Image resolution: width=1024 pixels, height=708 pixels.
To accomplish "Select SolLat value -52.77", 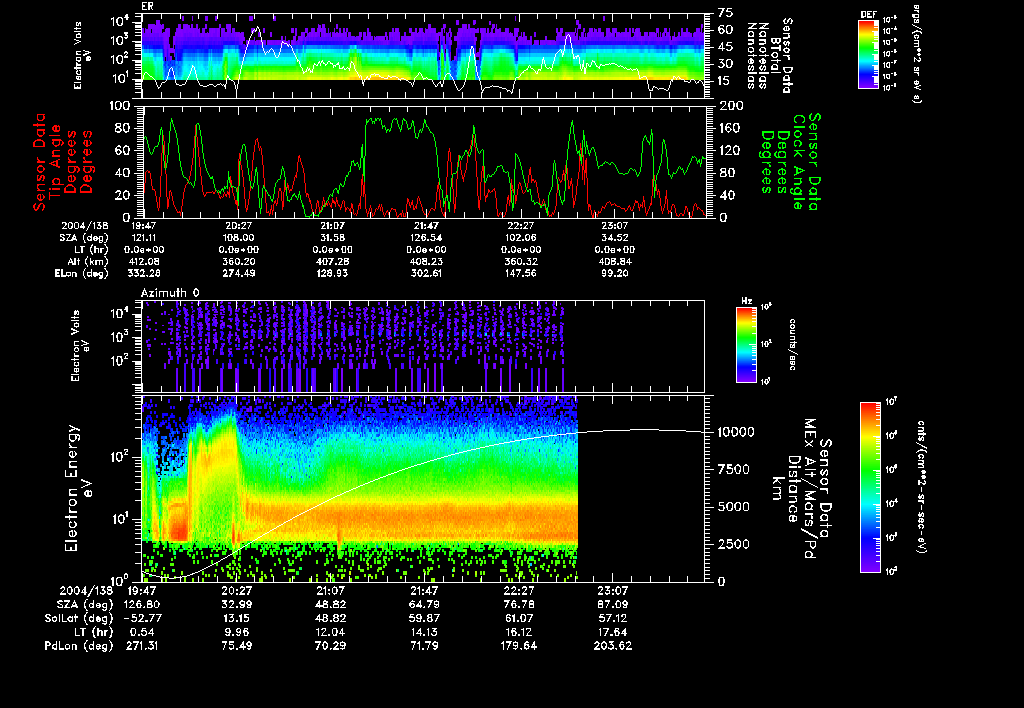I will click(x=142, y=618).
